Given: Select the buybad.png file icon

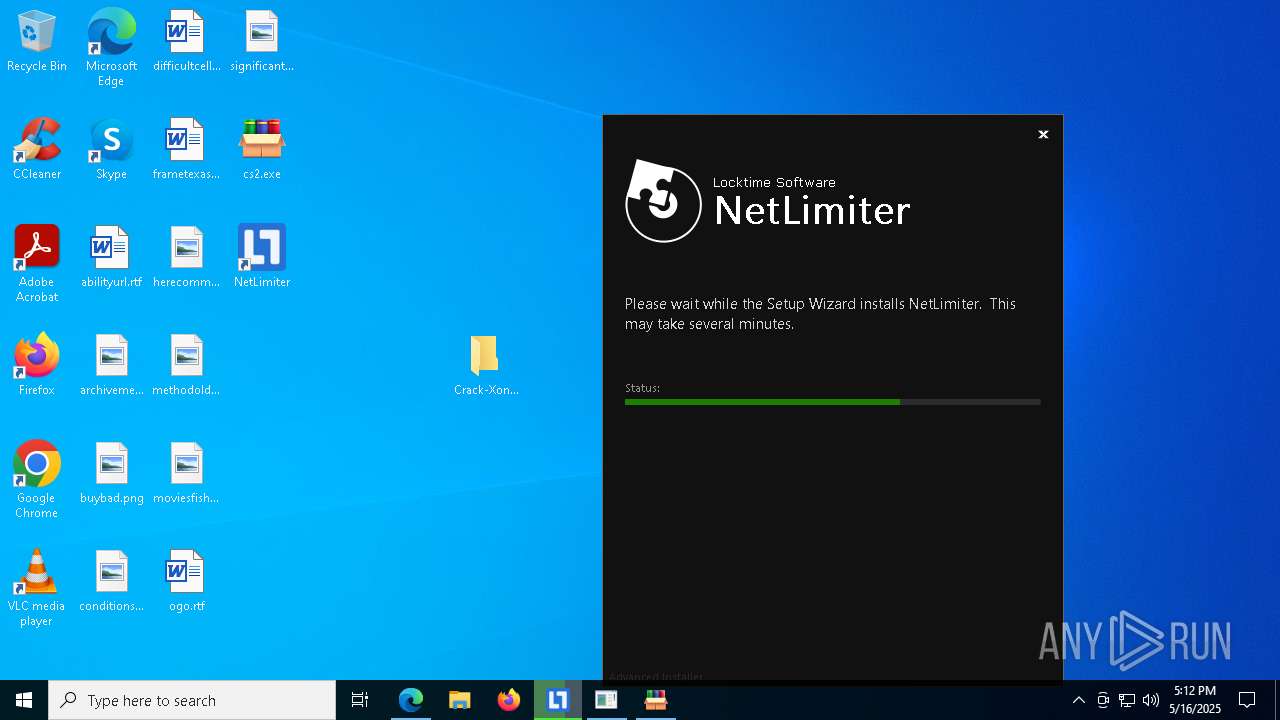Looking at the screenshot, I should click(x=111, y=474).
